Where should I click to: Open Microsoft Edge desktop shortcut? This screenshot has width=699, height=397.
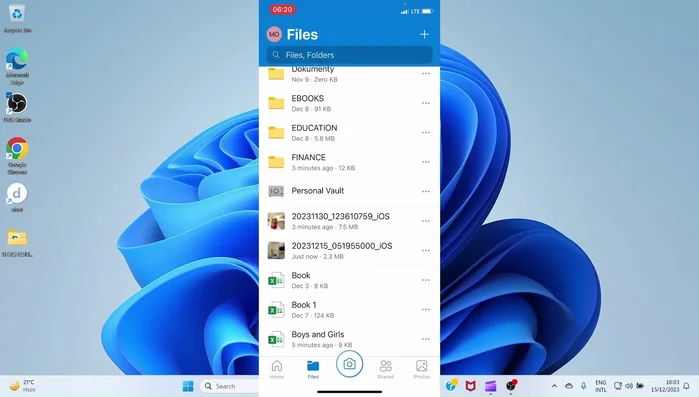17,66
